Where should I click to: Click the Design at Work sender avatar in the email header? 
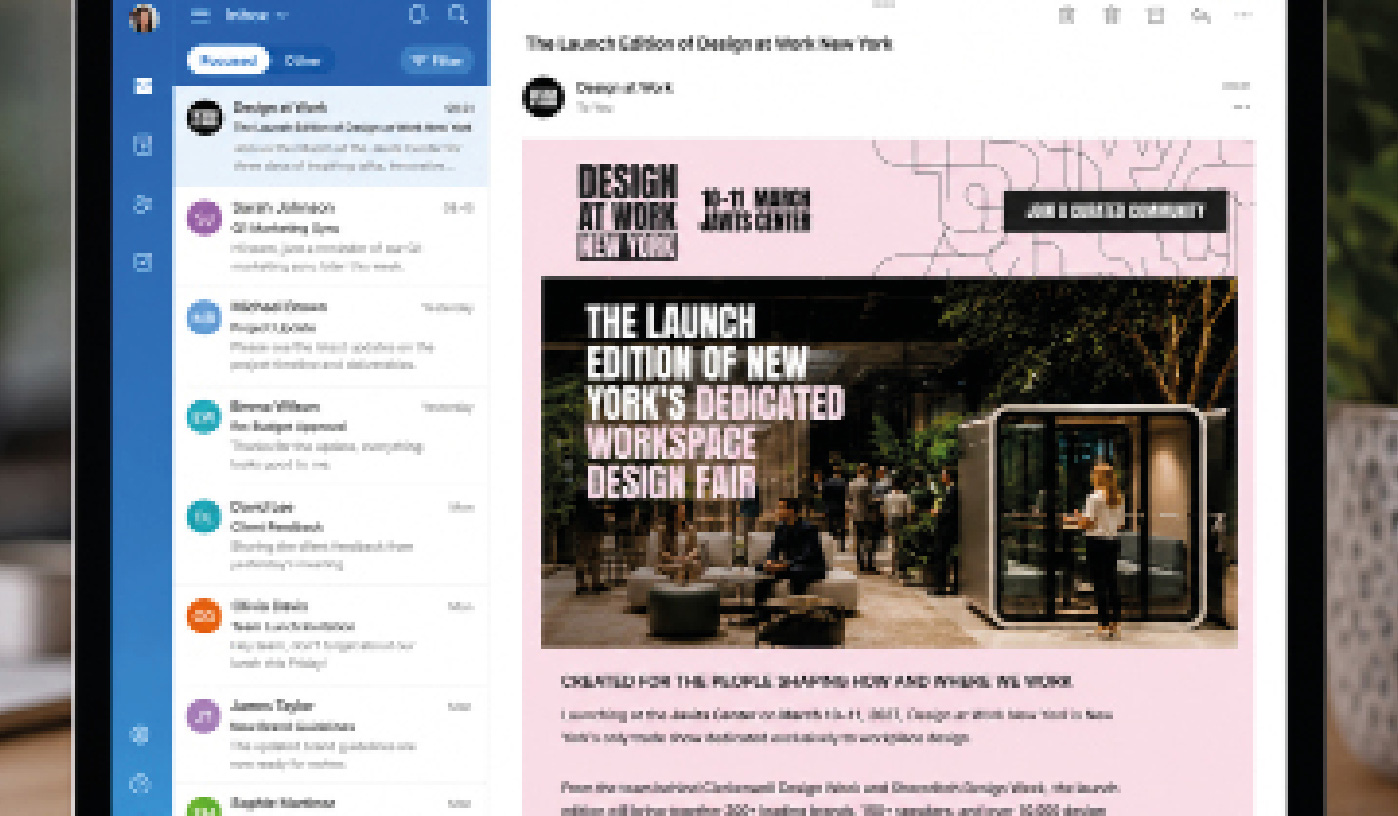click(543, 96)
